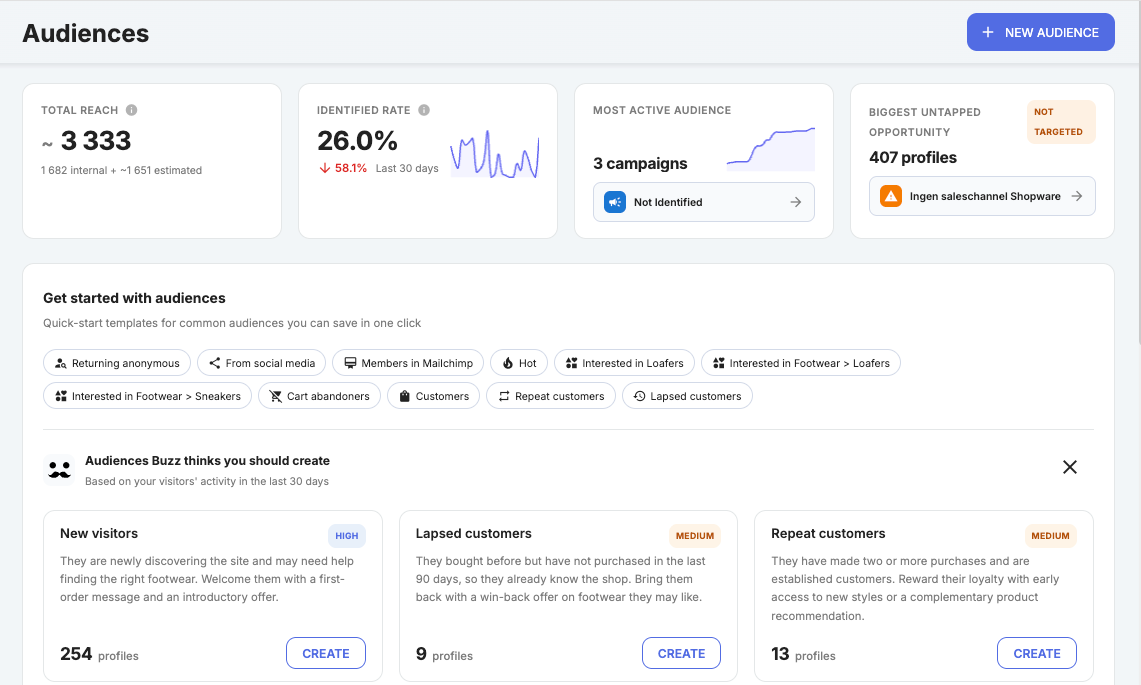Image resolution: width=1141 pixels, height=685 pixels.
Task: Click category icon on Footwear > Sneakers chip
Action: tap(61, 395)
